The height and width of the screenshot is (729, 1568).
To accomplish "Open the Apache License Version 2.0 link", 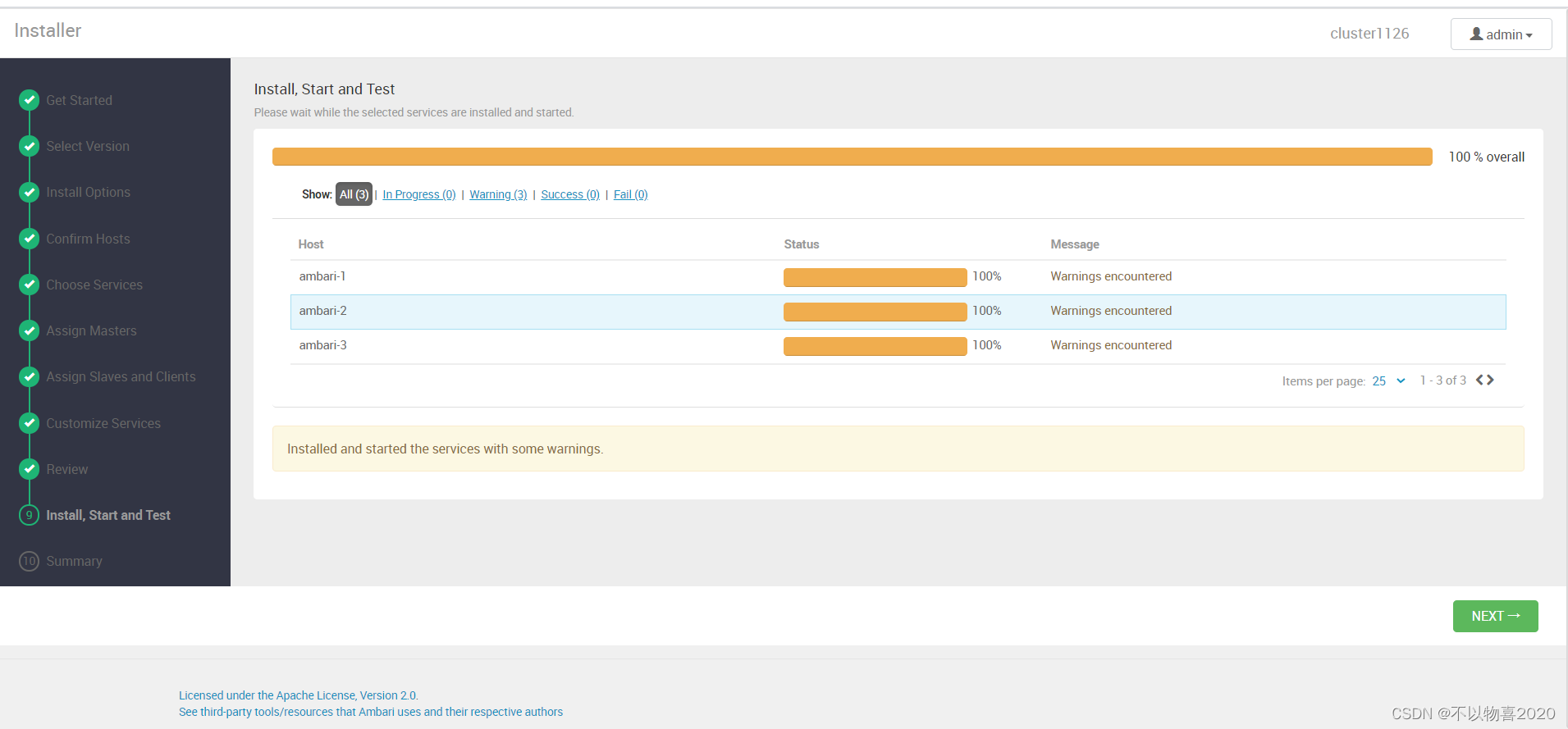I will 298,695.
